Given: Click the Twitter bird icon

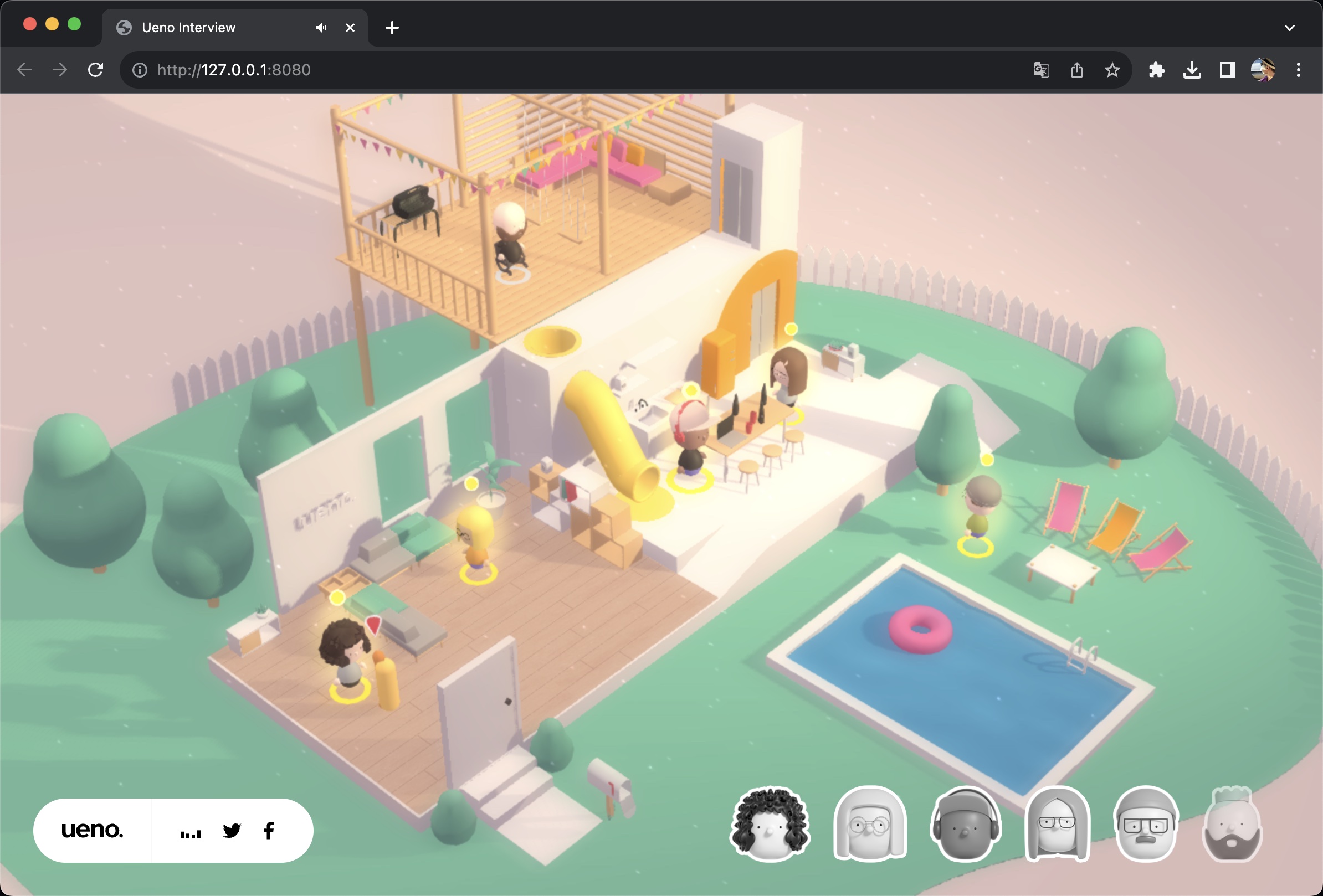Looking at the screenshot, I should [232, 831].
